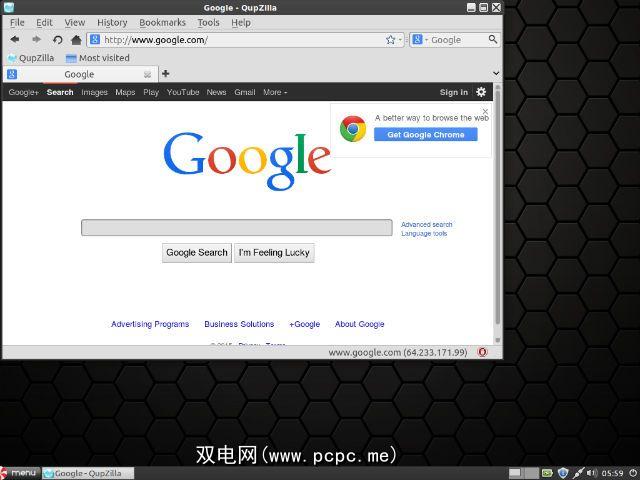The image size is (640, 480).
Task: Switch to first workspace in pager
Action: (x=515, y=473)
